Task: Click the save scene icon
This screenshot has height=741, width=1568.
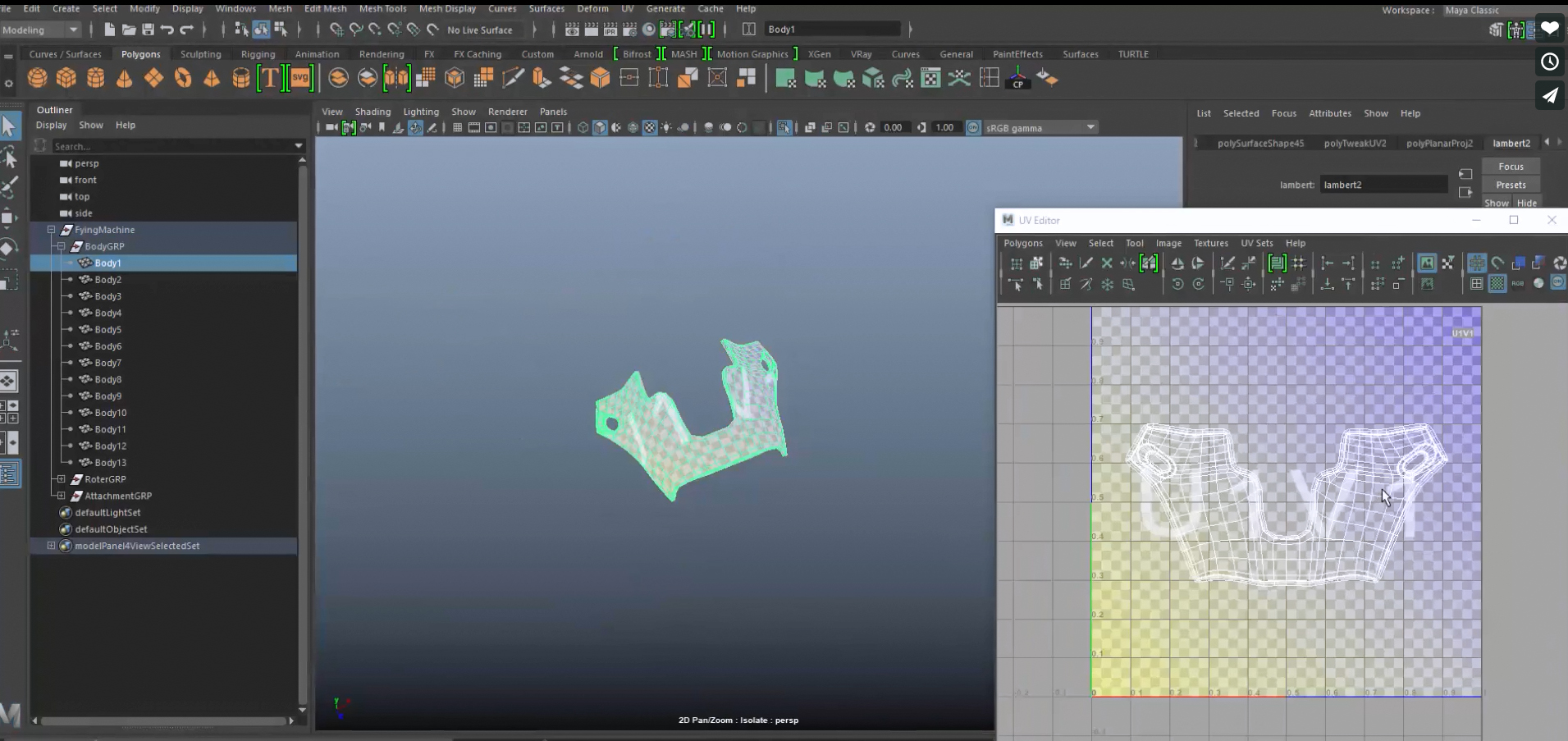Action: click(x=148, y=30)
